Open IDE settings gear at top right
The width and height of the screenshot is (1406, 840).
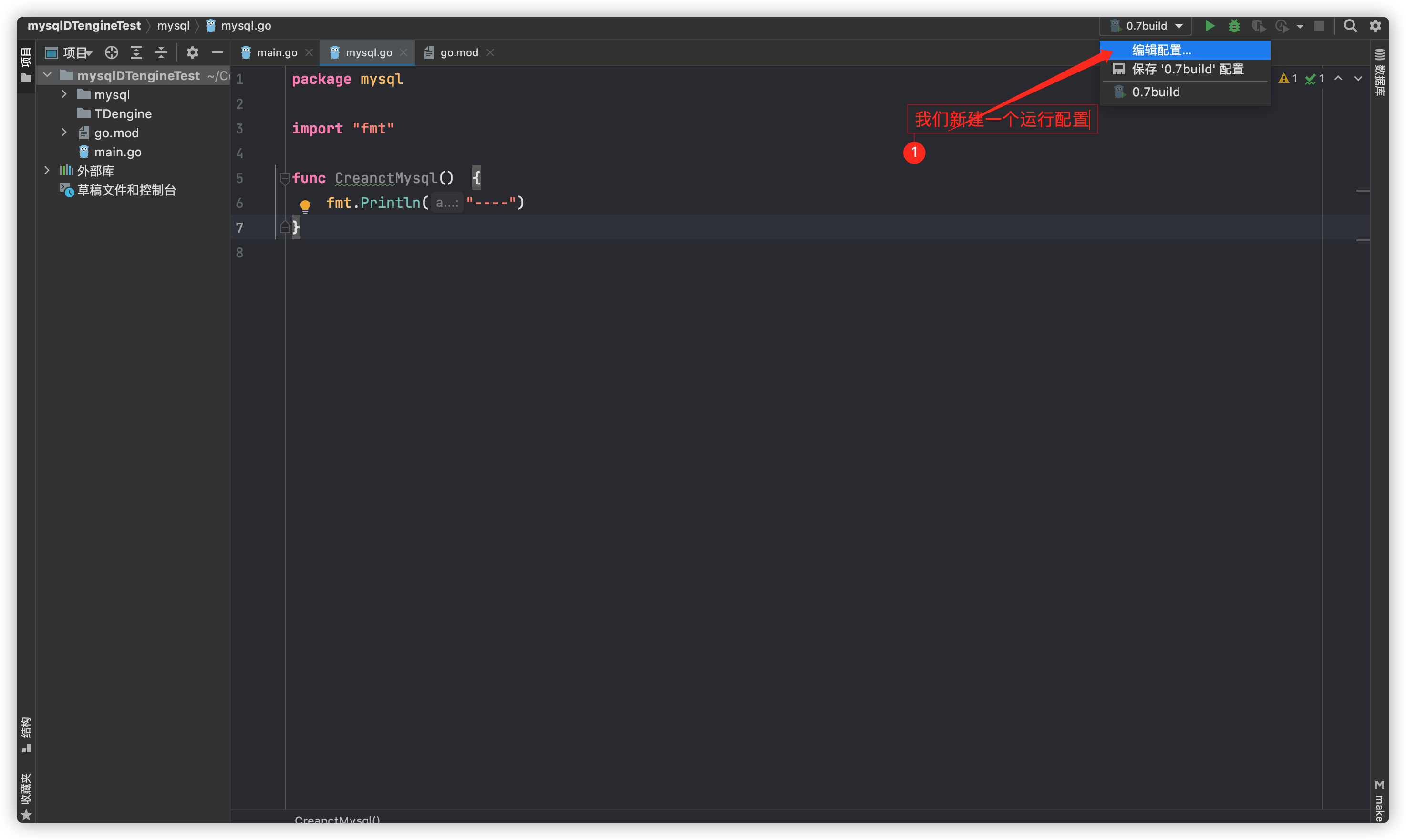[1375, 26]
